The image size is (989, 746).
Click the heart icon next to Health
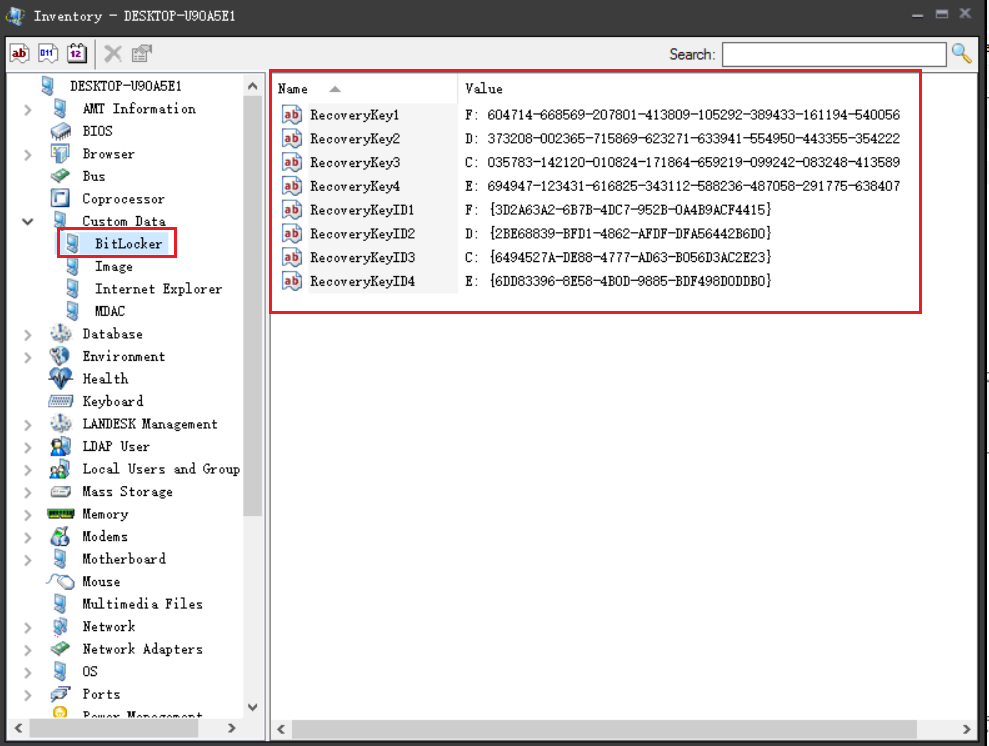click(x=61, y=379)
